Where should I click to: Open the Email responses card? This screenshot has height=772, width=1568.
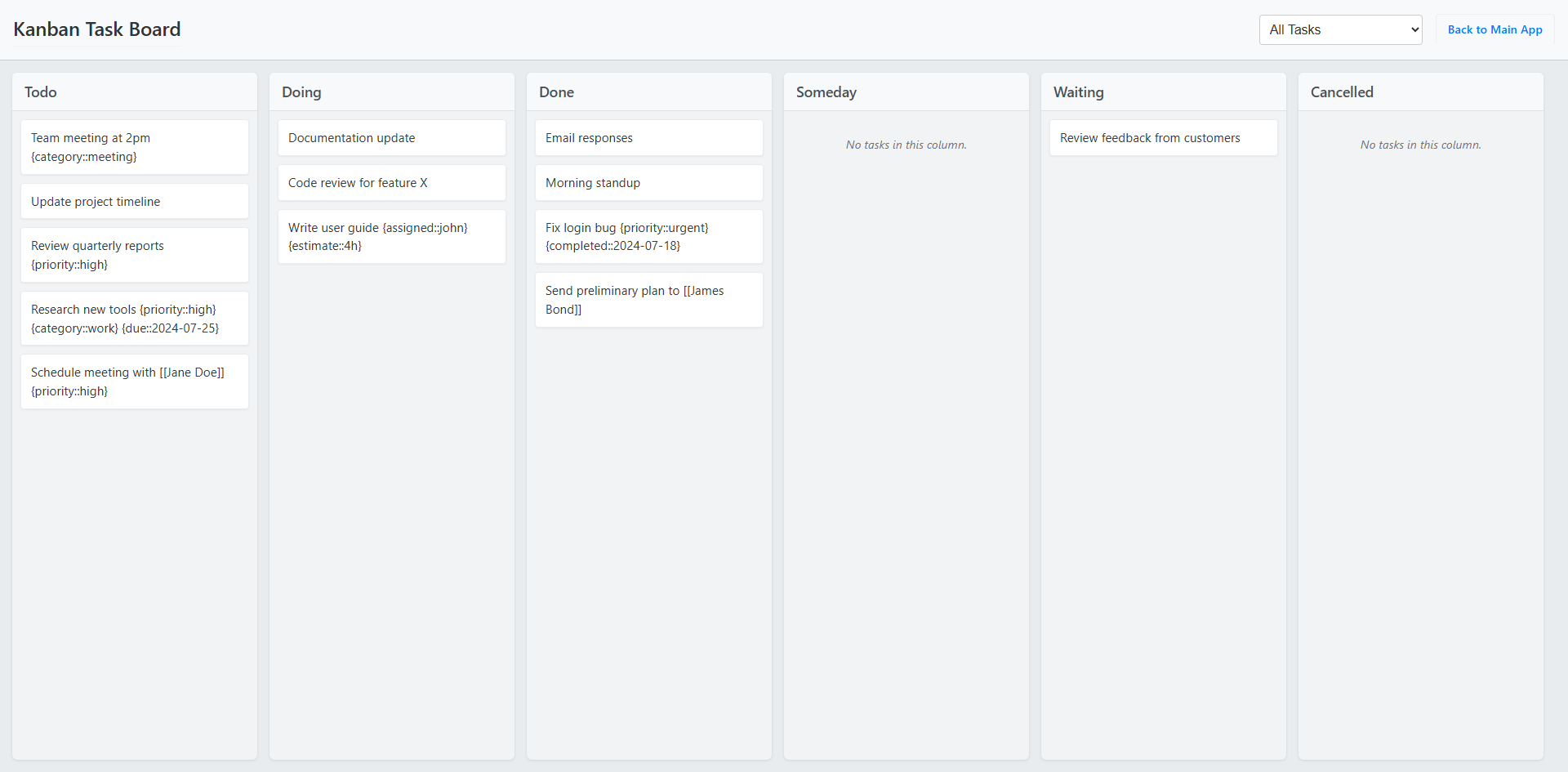648,138
